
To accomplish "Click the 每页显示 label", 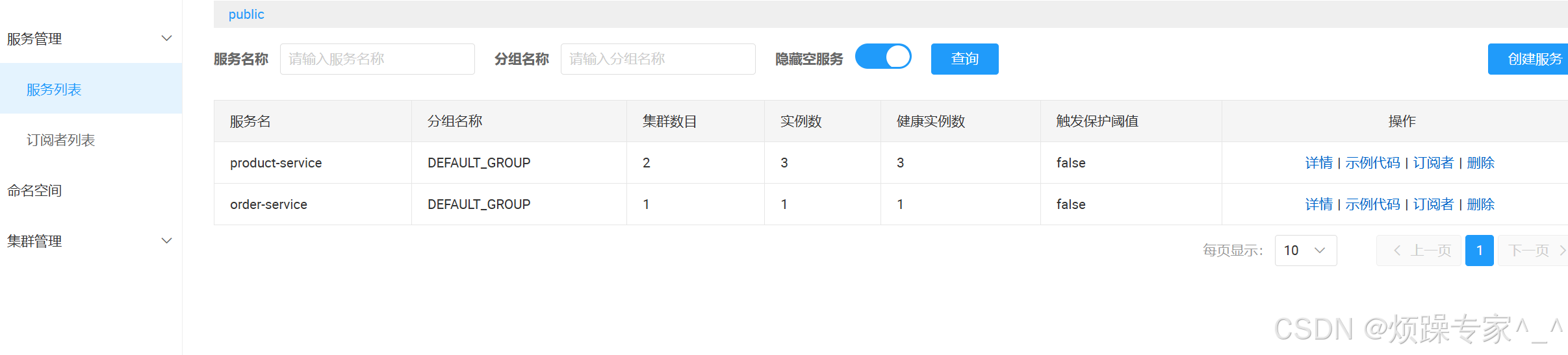I will (1233, 251).
